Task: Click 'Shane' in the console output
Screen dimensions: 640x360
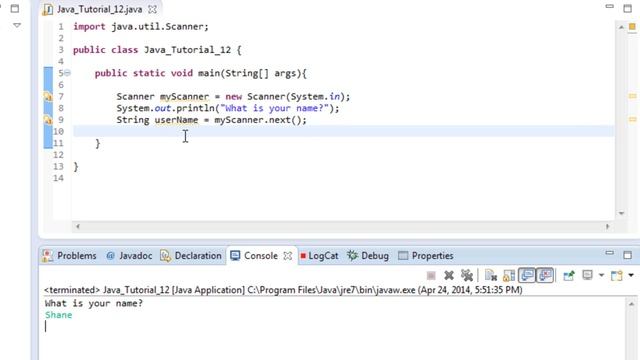Action: point(59,315)
